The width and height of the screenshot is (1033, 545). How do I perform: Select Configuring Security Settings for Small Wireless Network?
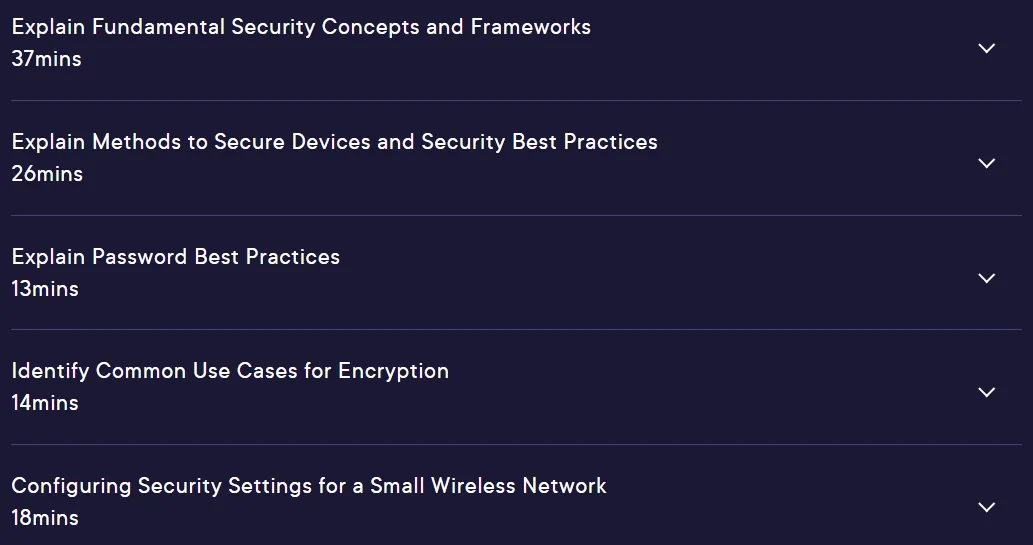[x=309, y=486]
